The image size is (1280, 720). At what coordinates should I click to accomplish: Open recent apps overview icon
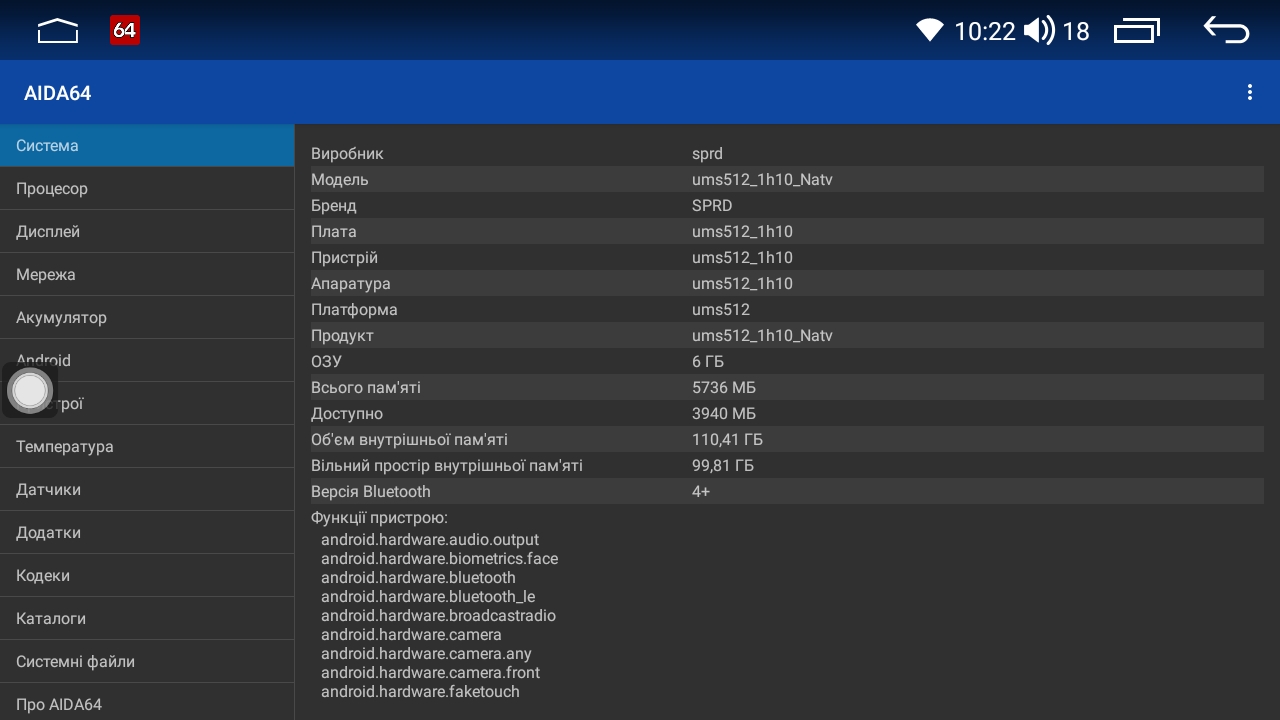1137,31
